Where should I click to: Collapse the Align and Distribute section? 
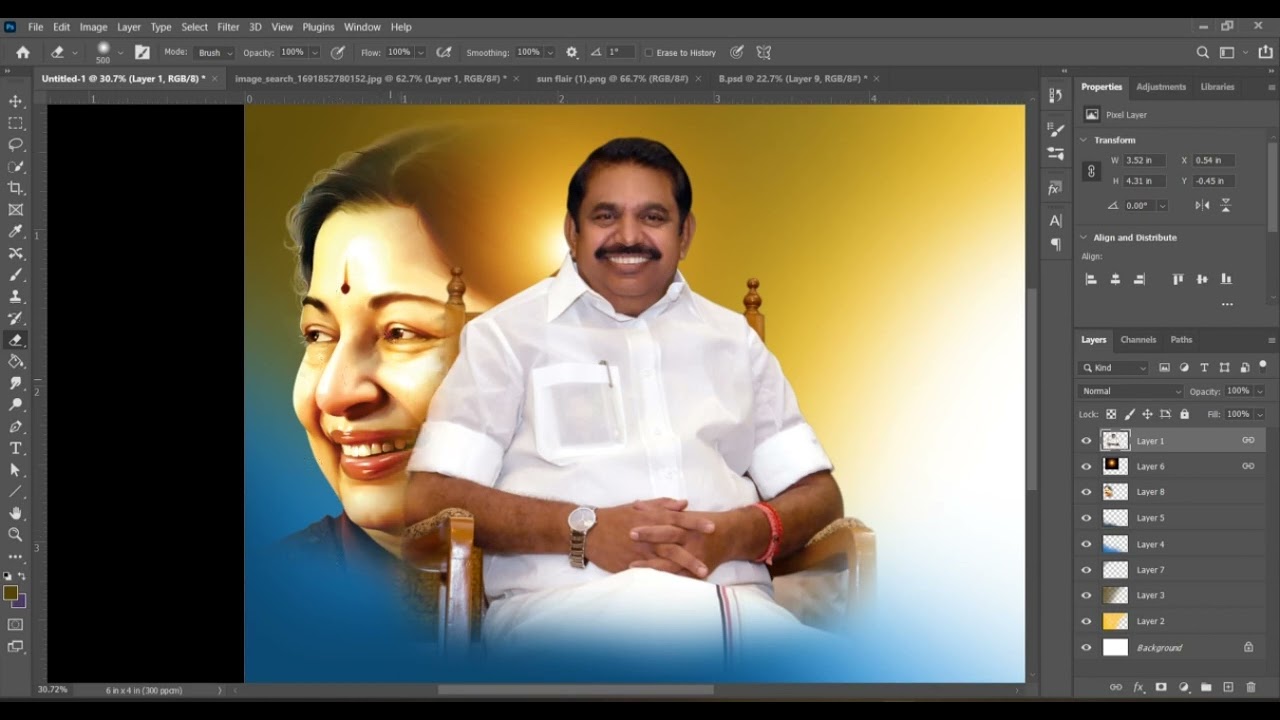point(1084,237)
